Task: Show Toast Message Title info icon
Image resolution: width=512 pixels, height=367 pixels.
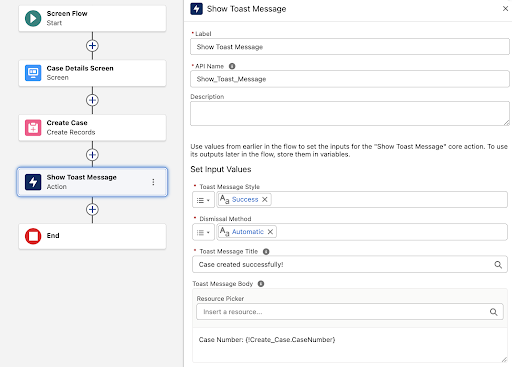Action: pos(266,251)
